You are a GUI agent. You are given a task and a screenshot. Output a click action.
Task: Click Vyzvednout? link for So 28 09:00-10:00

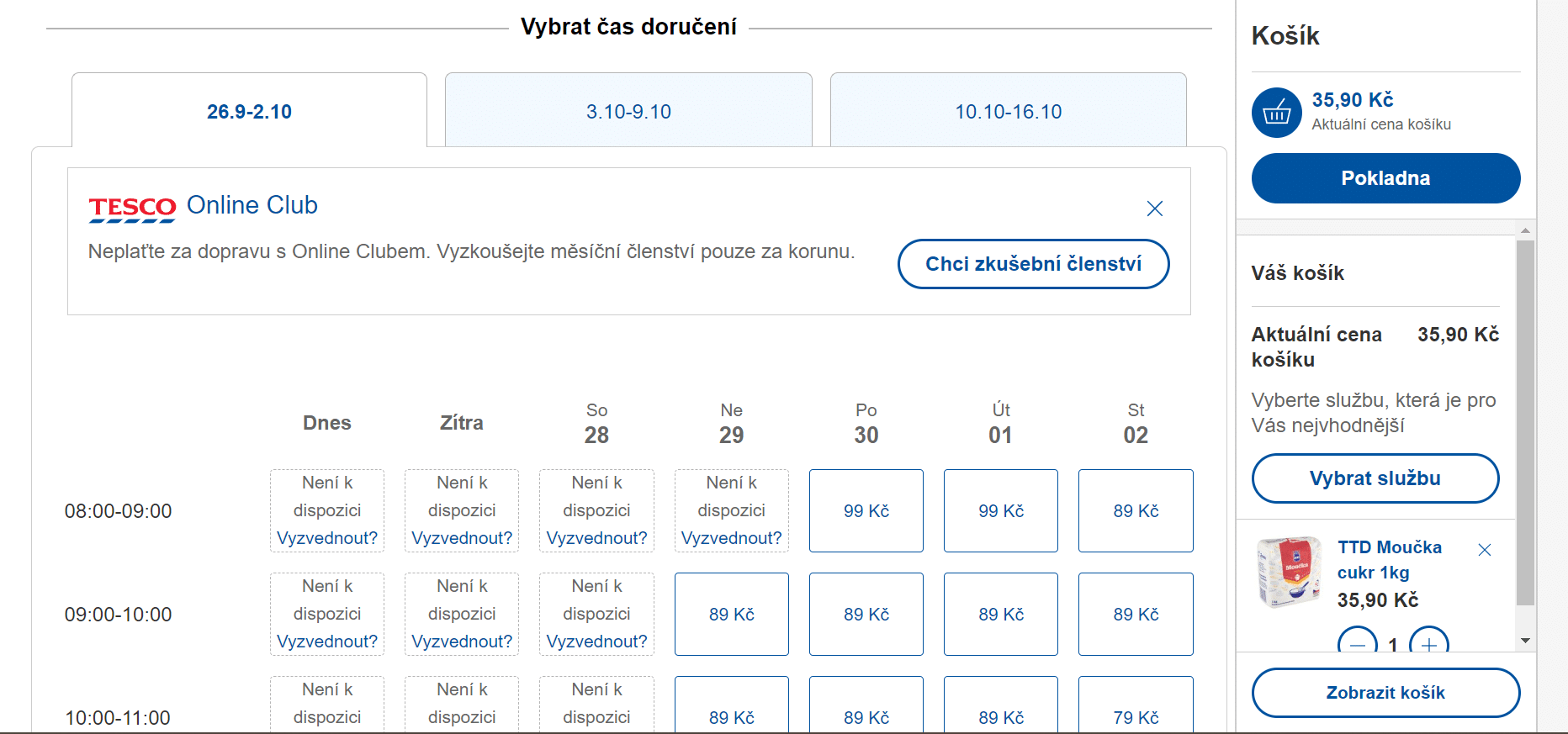(596, 642)
